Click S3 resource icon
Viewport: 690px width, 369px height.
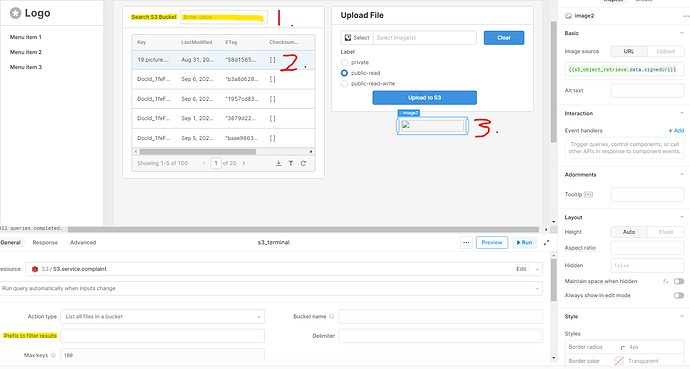click(x=35, y=269)
